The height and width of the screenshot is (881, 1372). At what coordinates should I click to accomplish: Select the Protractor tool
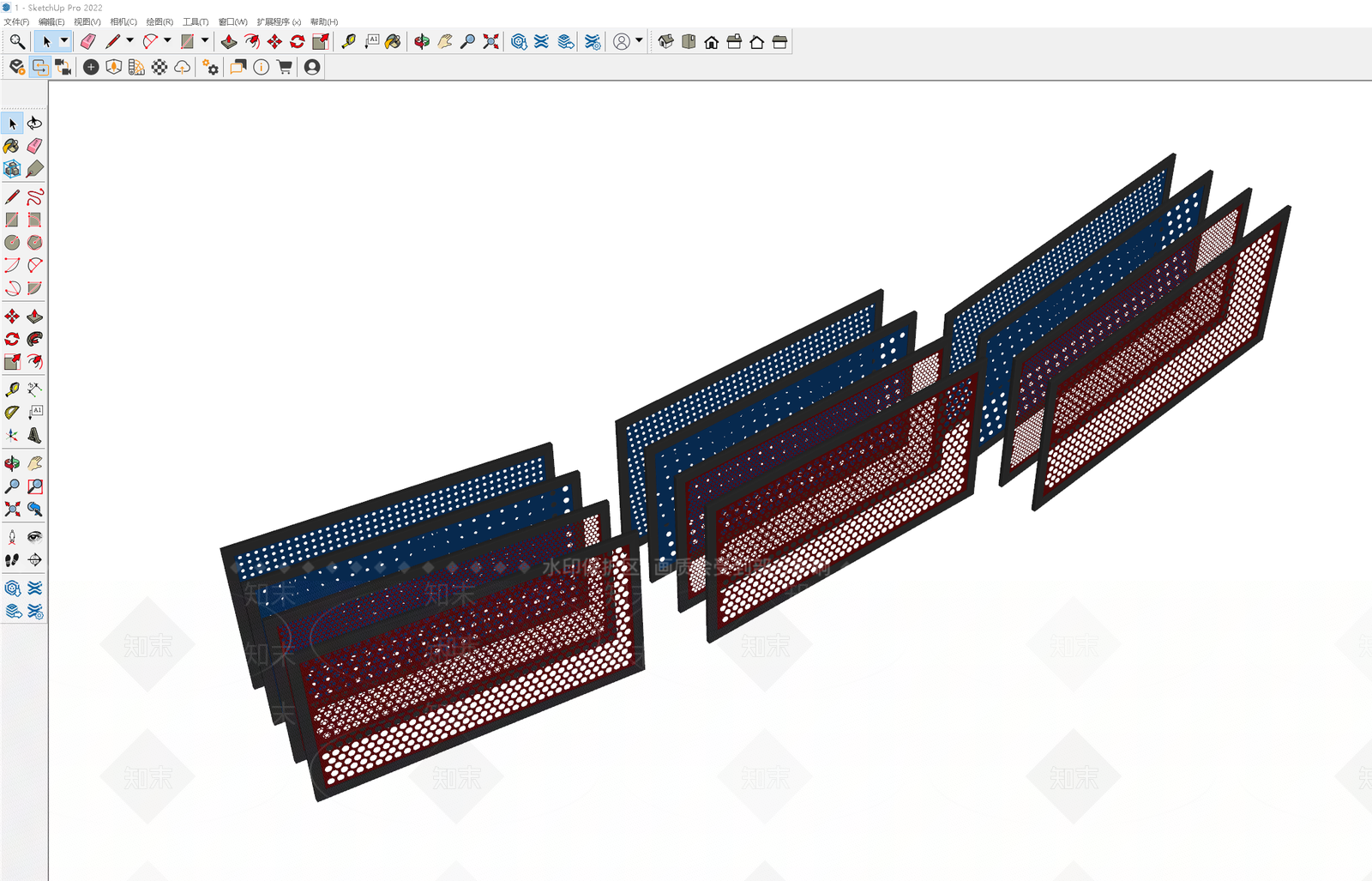click(x=12, y=413)
